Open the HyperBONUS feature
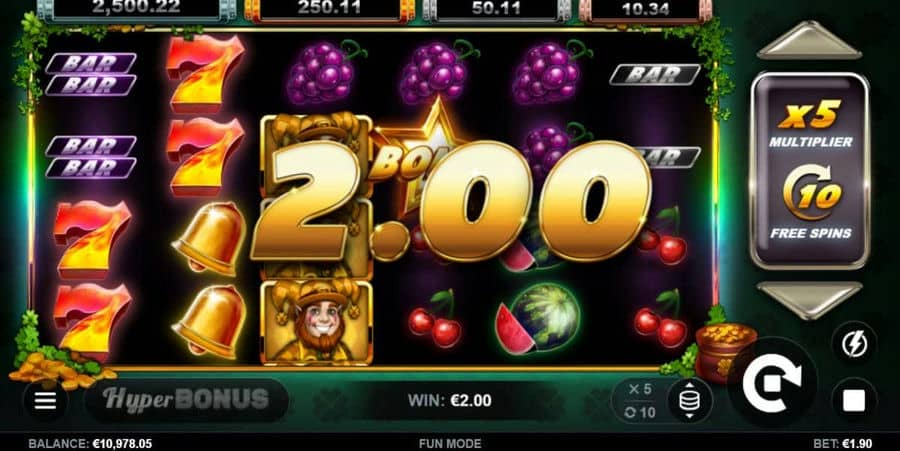Viewport: 900px width, 451px height. click(187, 399)
